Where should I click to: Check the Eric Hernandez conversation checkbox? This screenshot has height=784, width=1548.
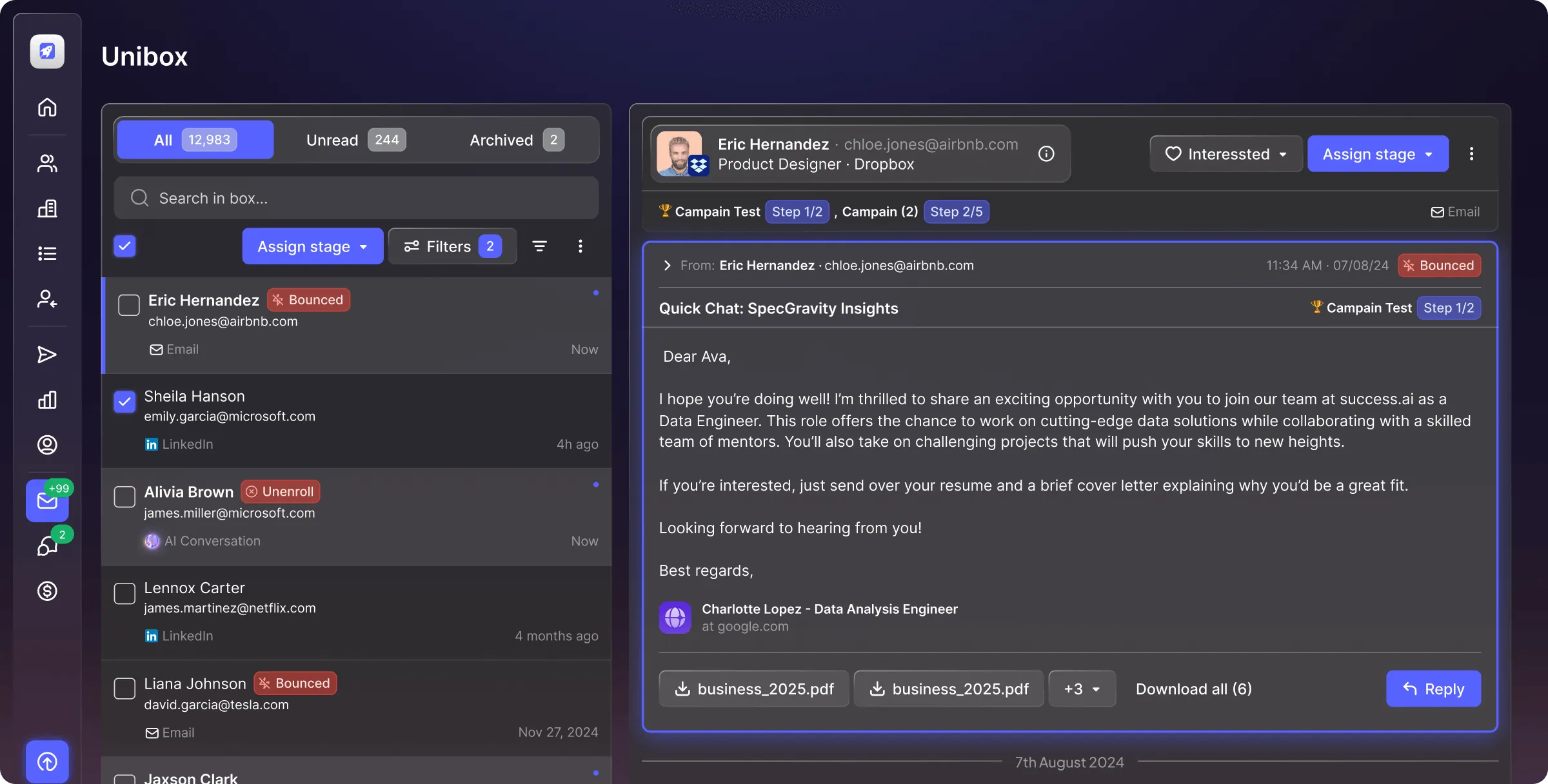[x=129, y=305]
